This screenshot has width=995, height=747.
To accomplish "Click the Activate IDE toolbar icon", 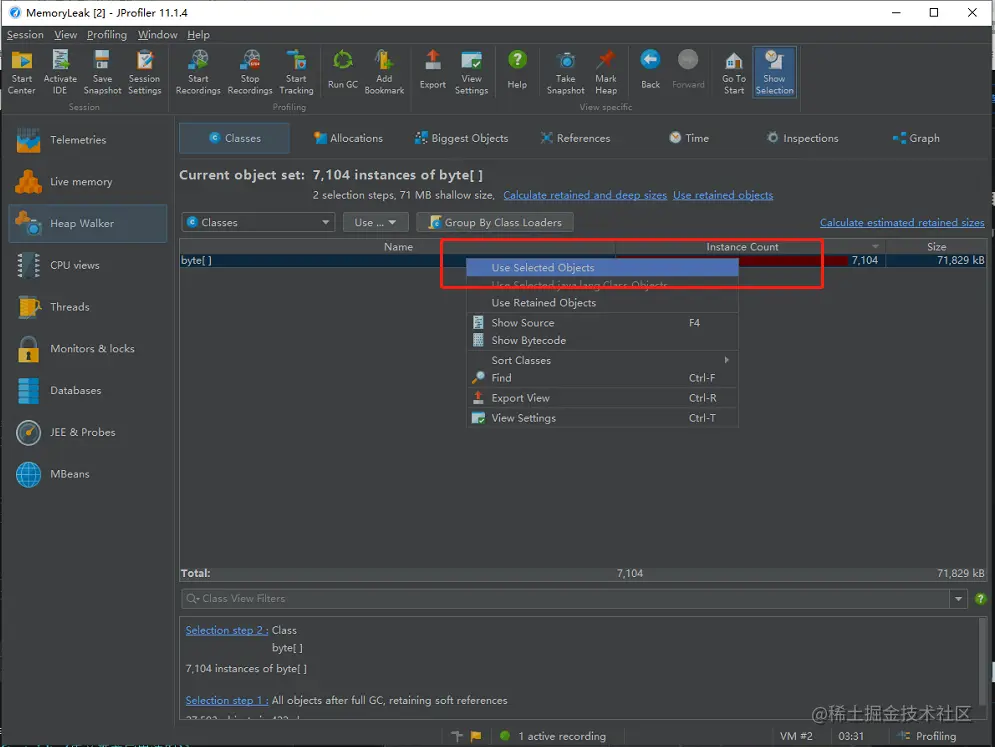I will (60, 72).
